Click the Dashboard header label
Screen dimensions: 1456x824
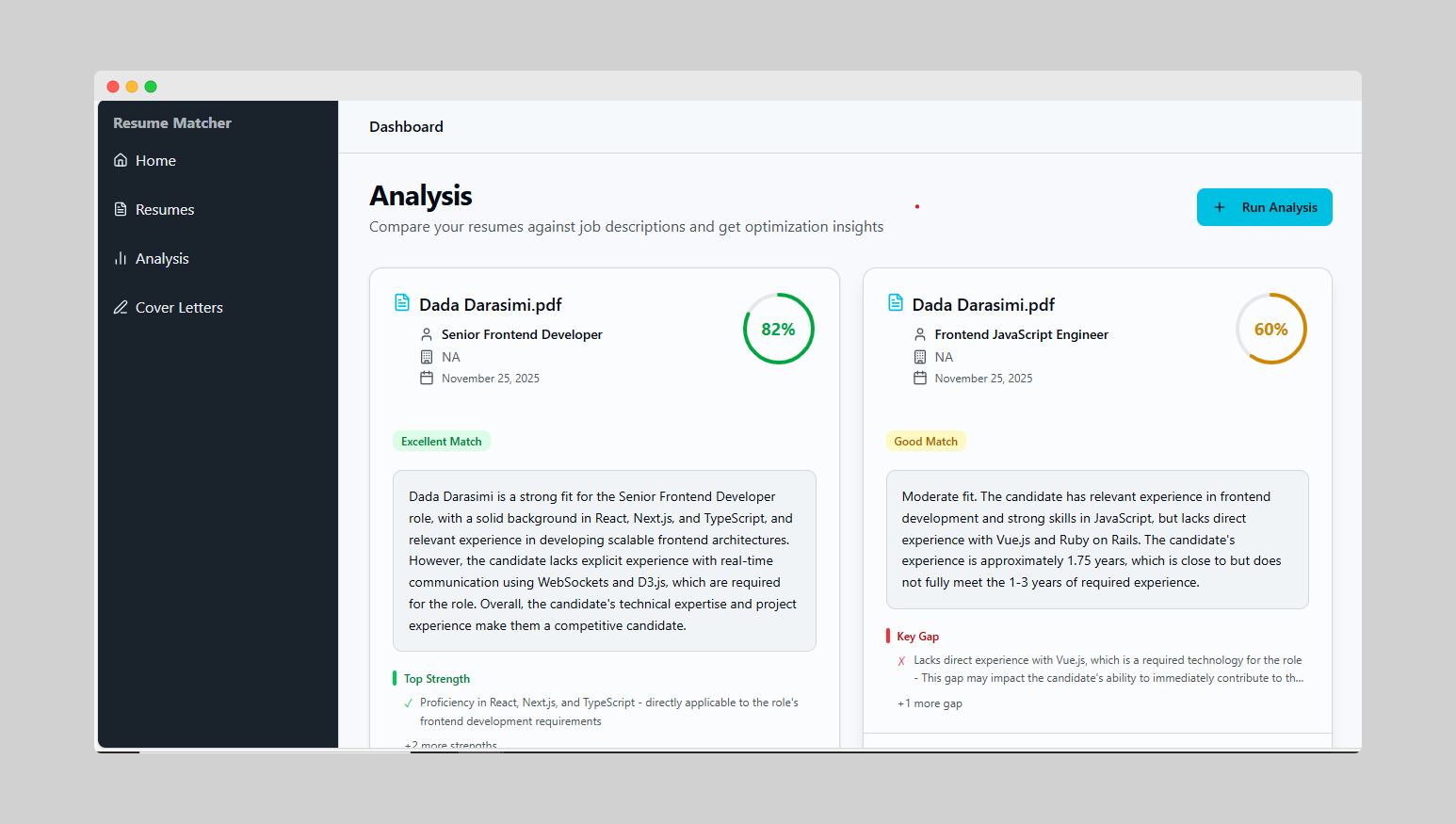(406, 126)
